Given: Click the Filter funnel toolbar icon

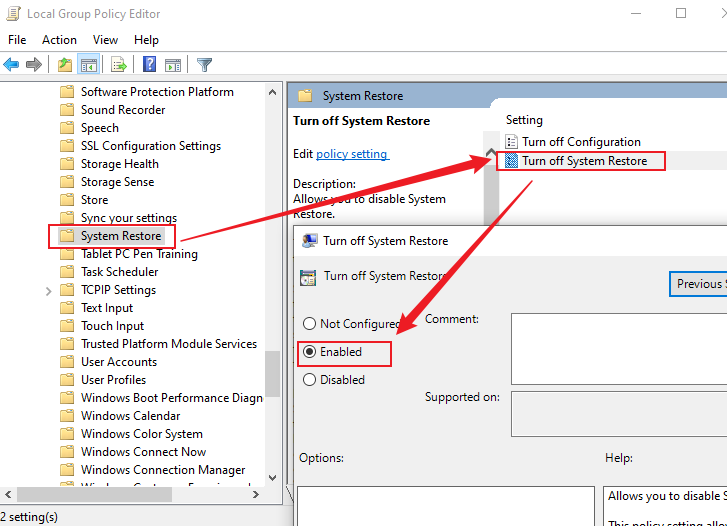Looking at the screenshot, I should [205, 65].
